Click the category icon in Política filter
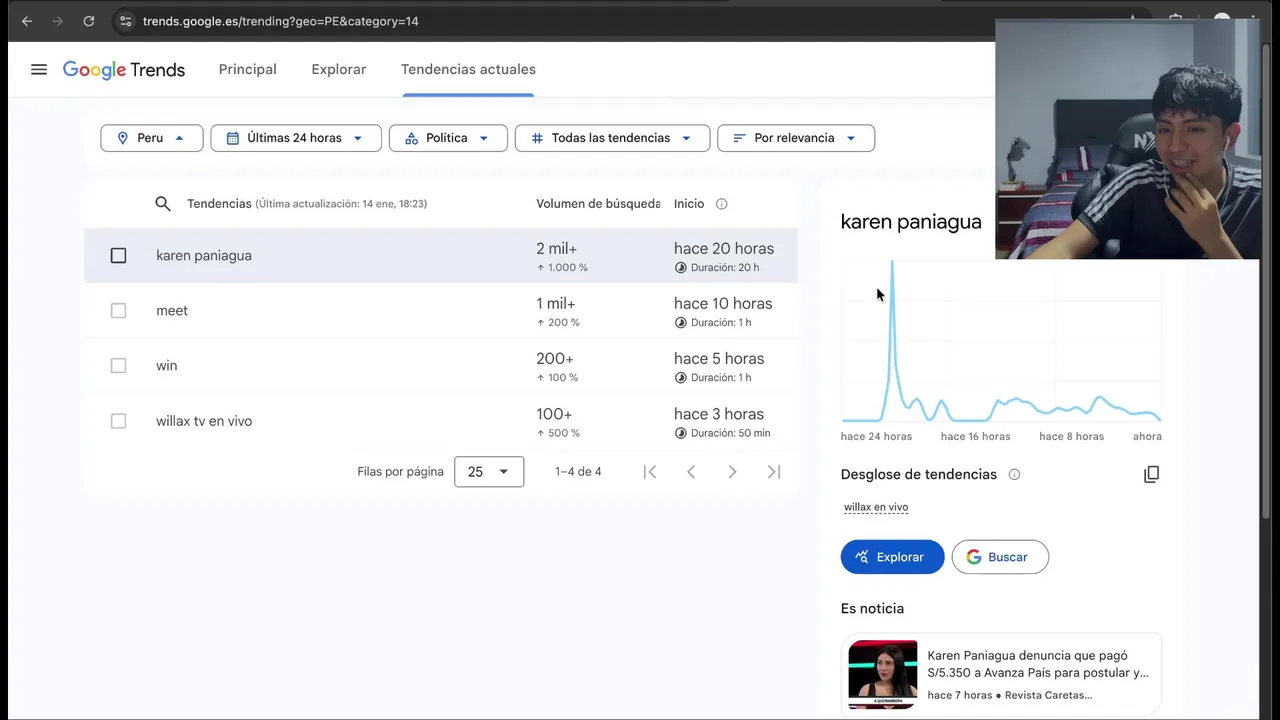 pyautogui.click(x=411, y=138)
